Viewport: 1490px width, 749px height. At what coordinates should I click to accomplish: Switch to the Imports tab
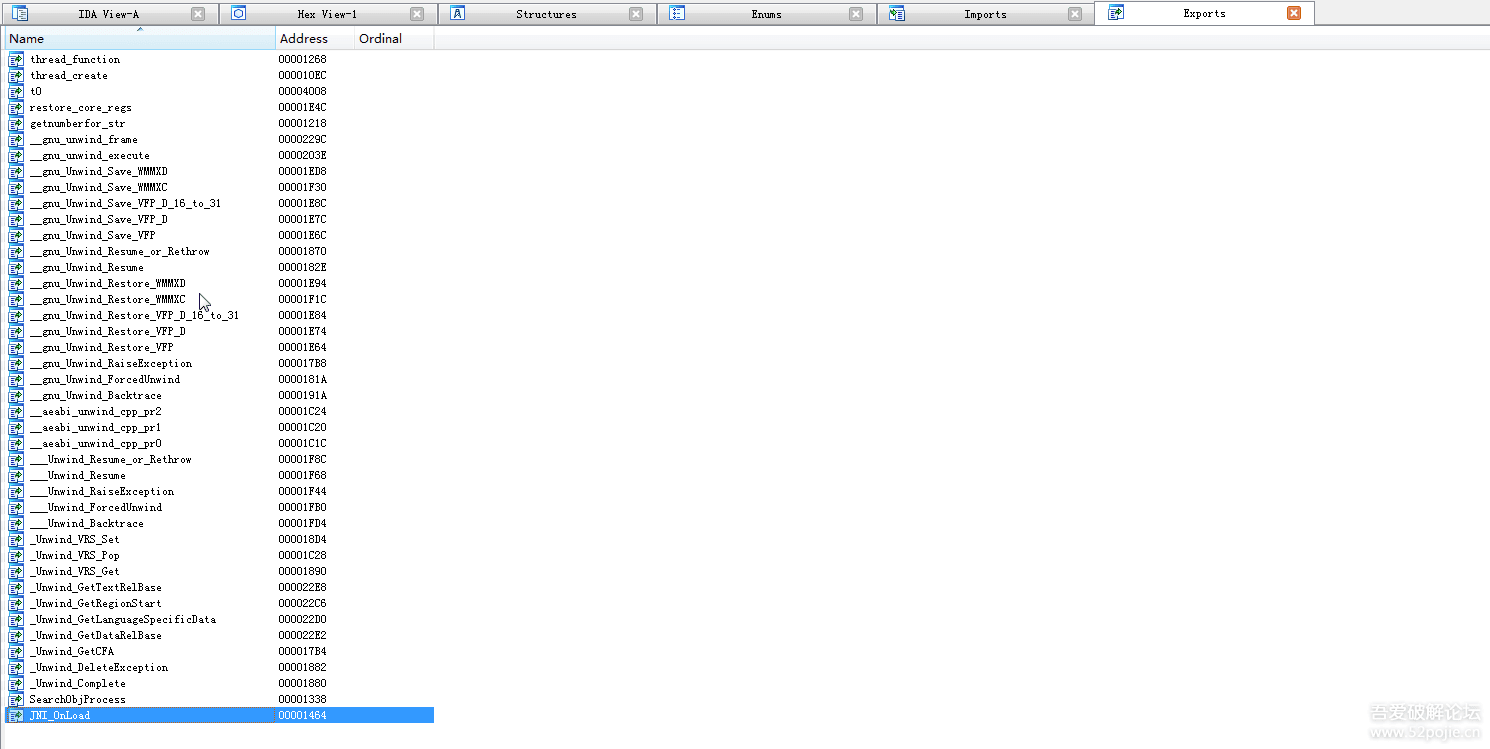pos(985,14)
